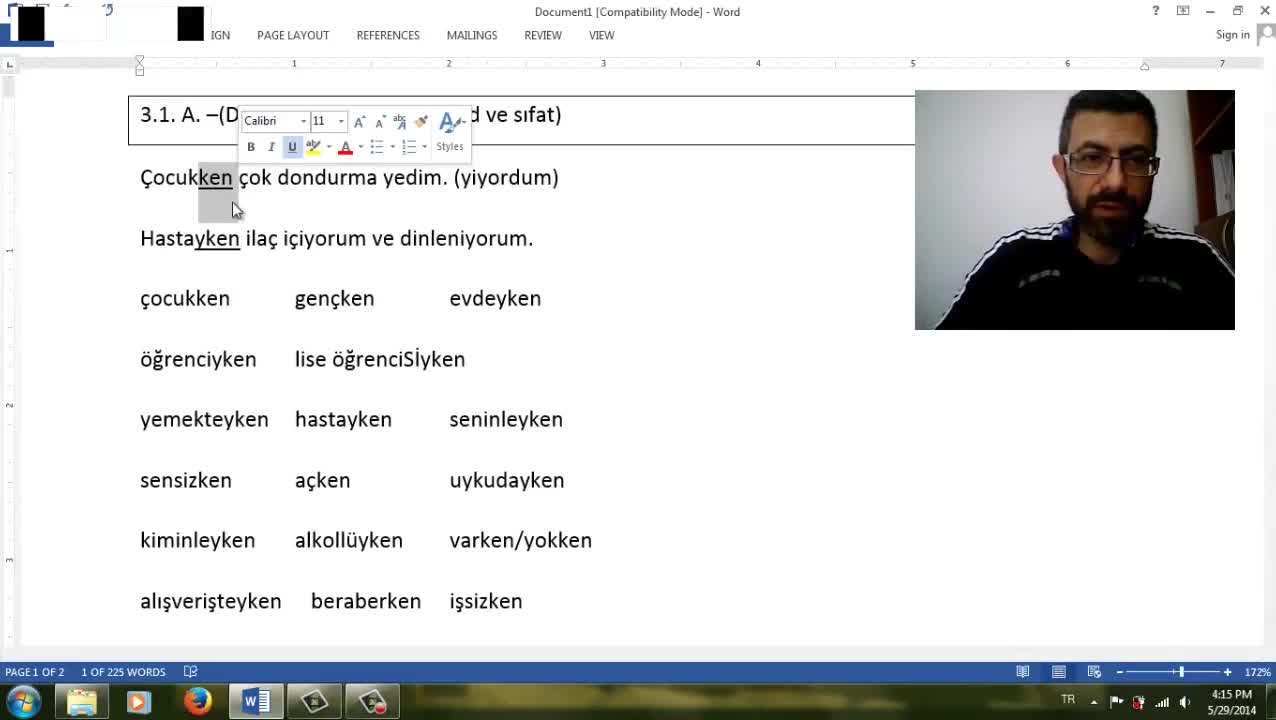Toggle bold in the mini toolbar

click(251, 147)
